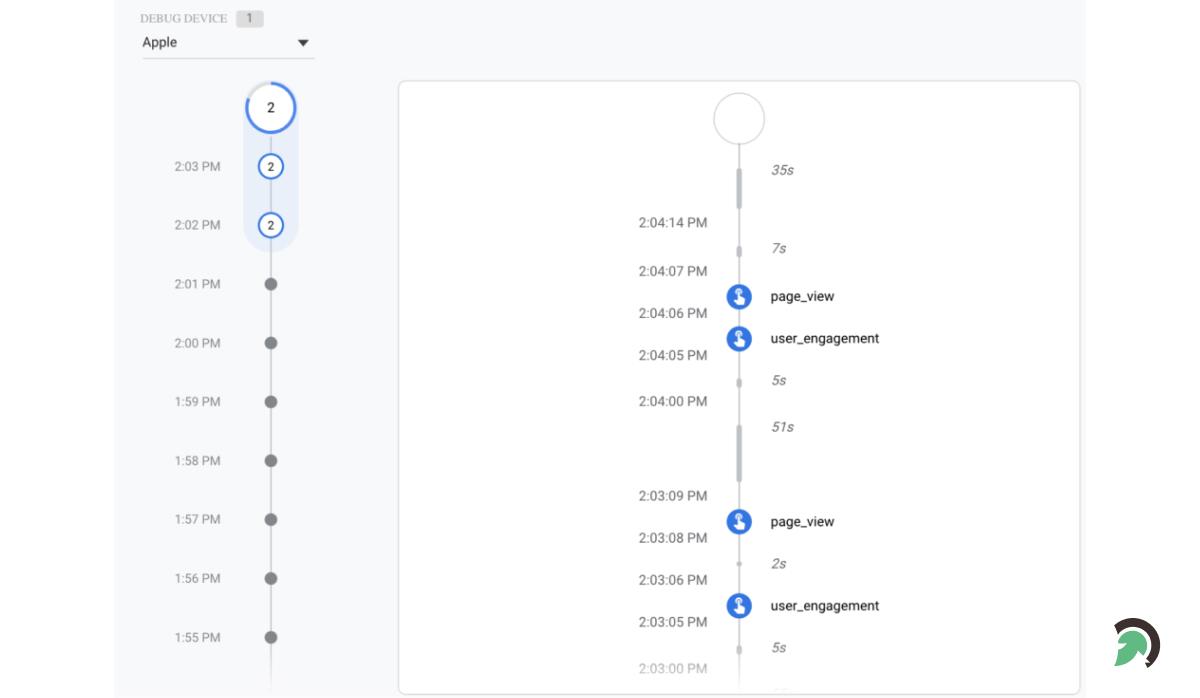Screen dimensions: 1200x698
Task: Select the 2:03 PM minute marker
Action: (270, 166)
